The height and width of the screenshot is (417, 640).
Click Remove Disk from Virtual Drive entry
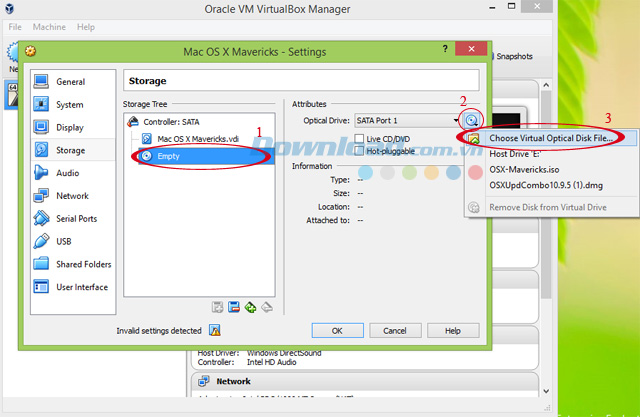tap(551, 207)
